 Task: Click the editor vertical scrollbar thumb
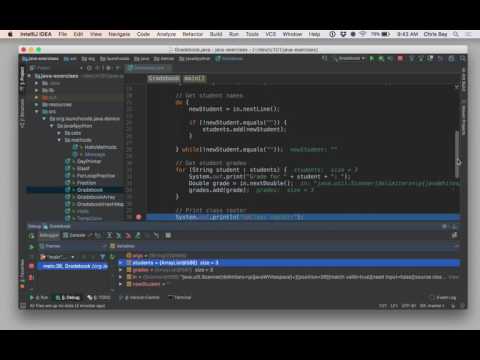pos(457,153)
